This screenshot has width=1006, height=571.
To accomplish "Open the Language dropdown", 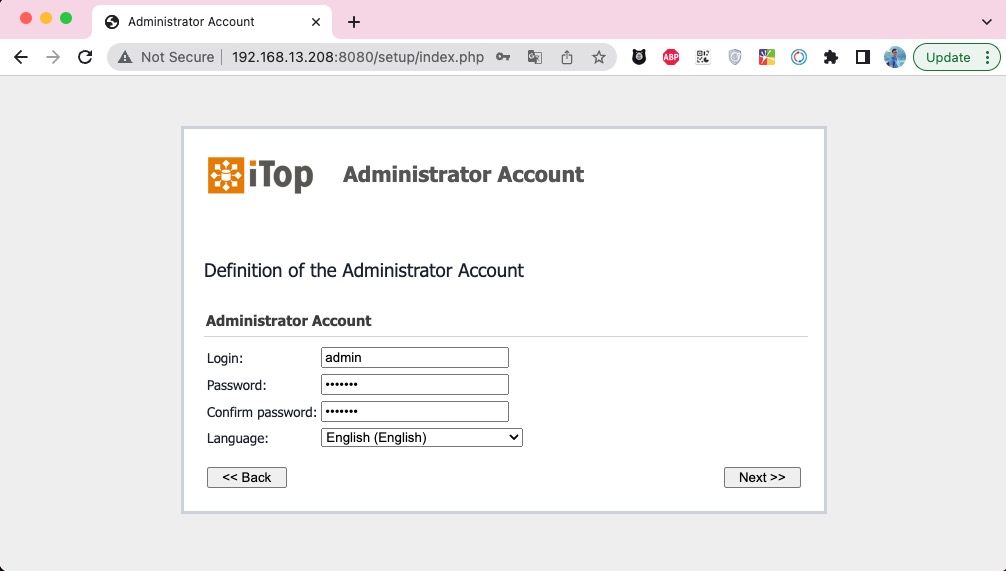I will point(422,438).
